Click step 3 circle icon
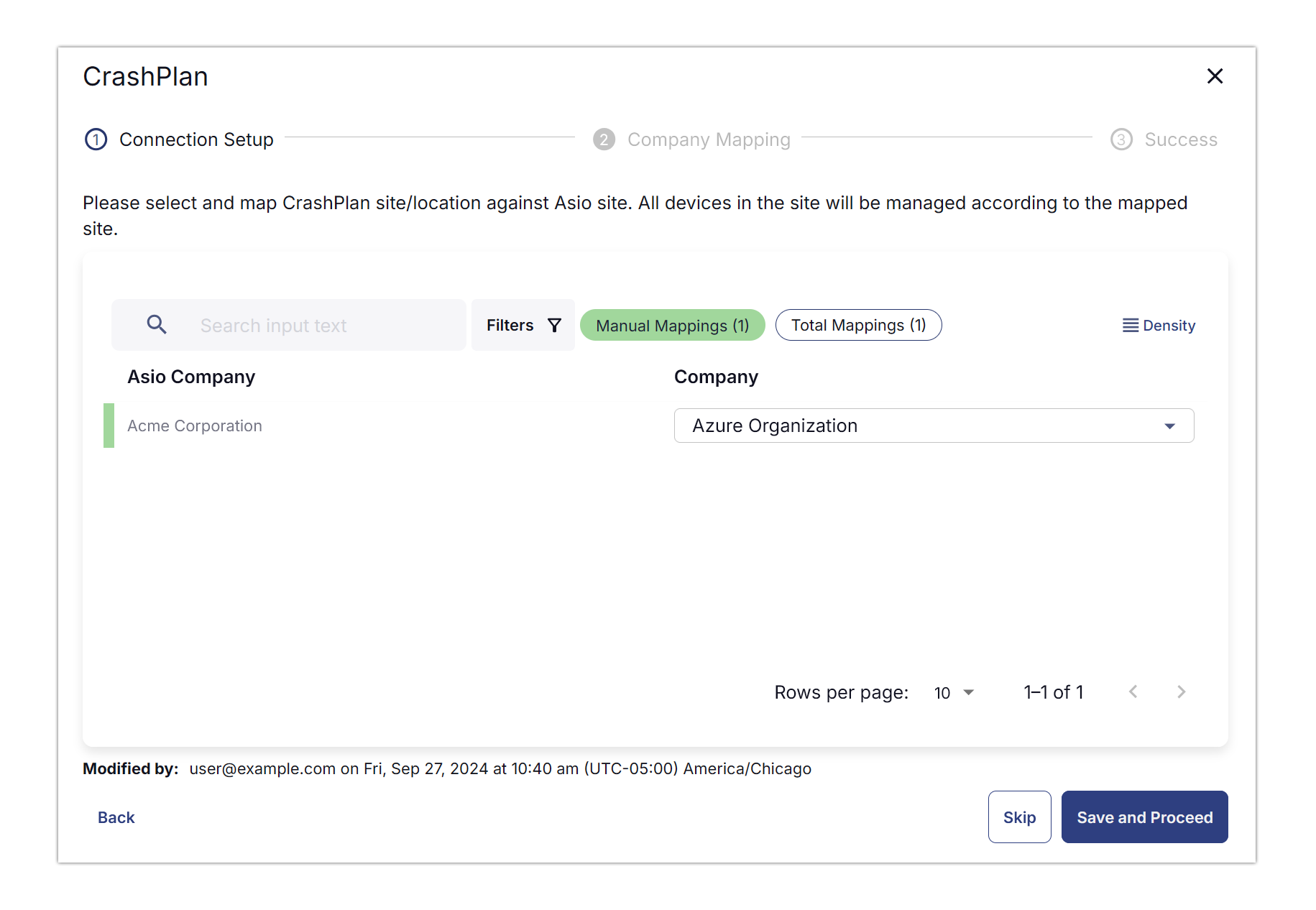Screen dimensions: 1316x910 point(1121,139)
